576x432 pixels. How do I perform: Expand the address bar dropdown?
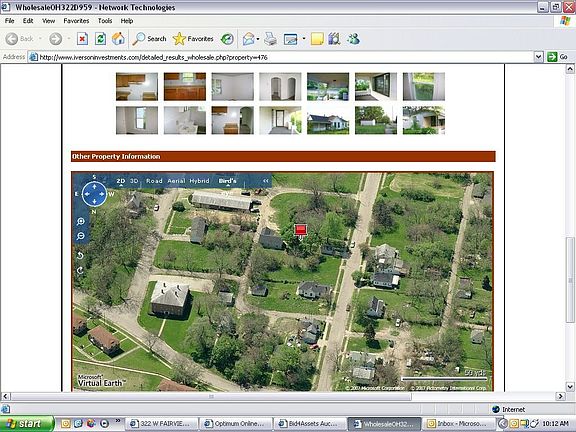pyautogui.click(x=538, y=57)
